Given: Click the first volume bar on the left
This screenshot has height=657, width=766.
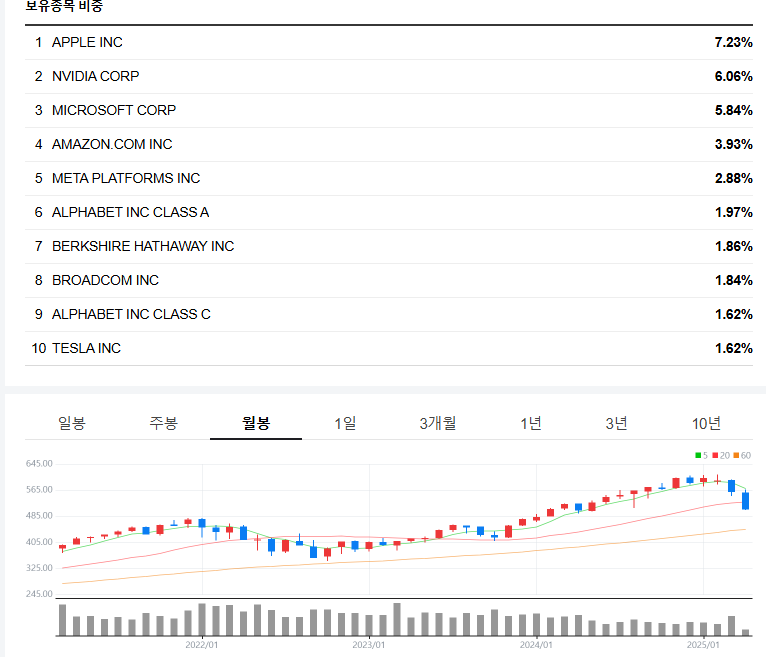Looking at the screenshot, I should [63, 620].
